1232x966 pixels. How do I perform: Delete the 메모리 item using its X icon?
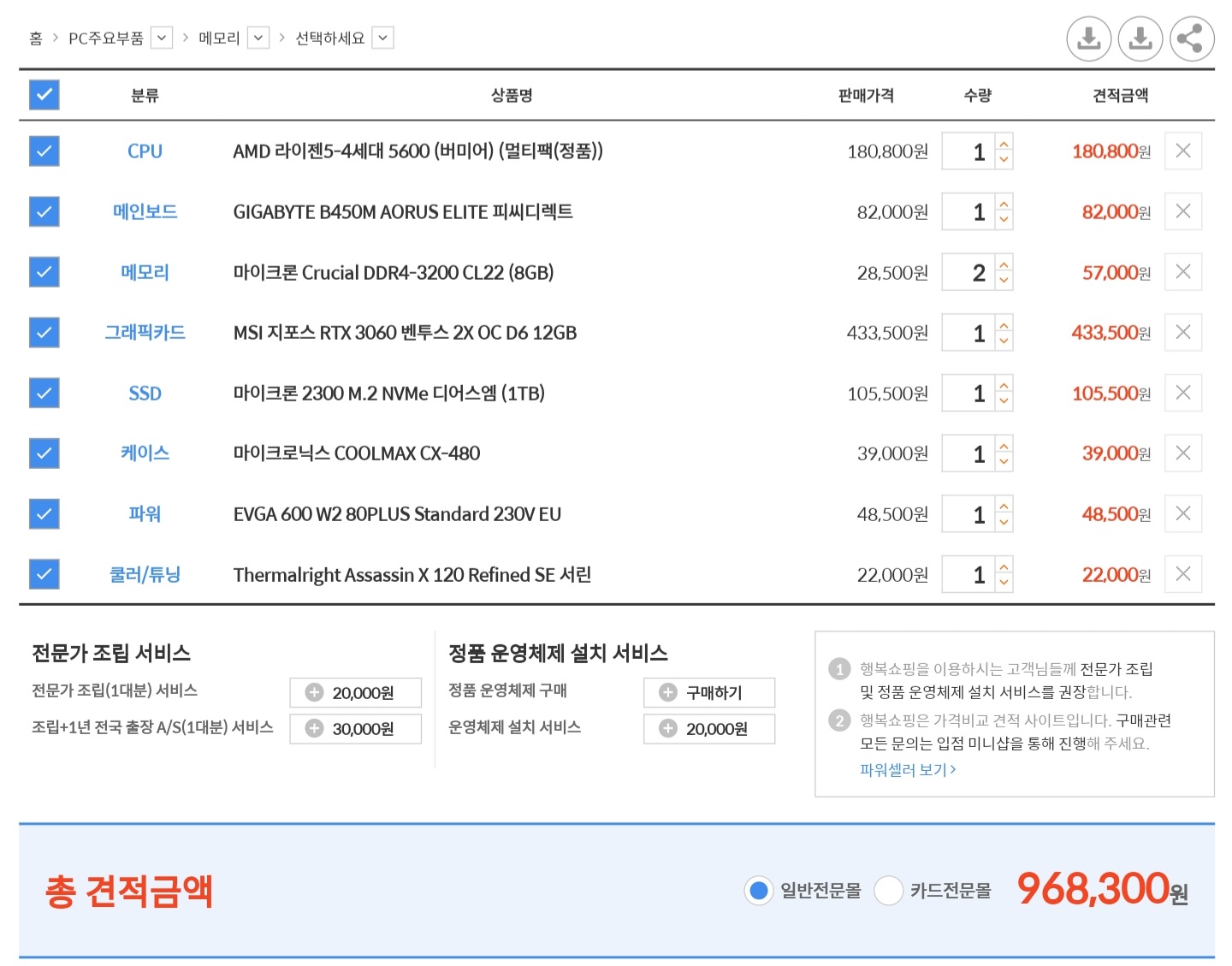click(1183, 271)
